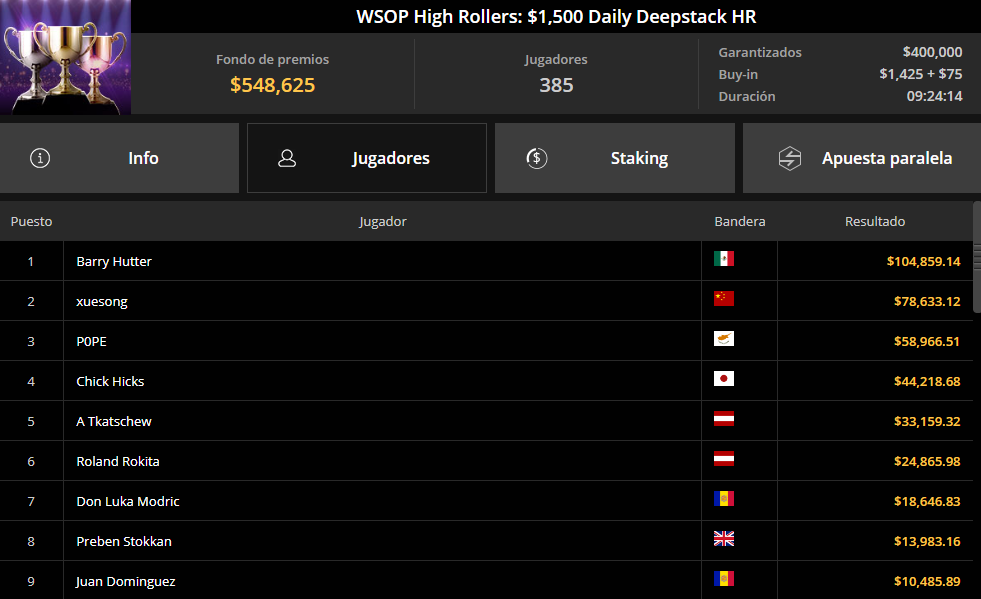Click the Mexico flag next to Barry Hutter

click(724, 259)
